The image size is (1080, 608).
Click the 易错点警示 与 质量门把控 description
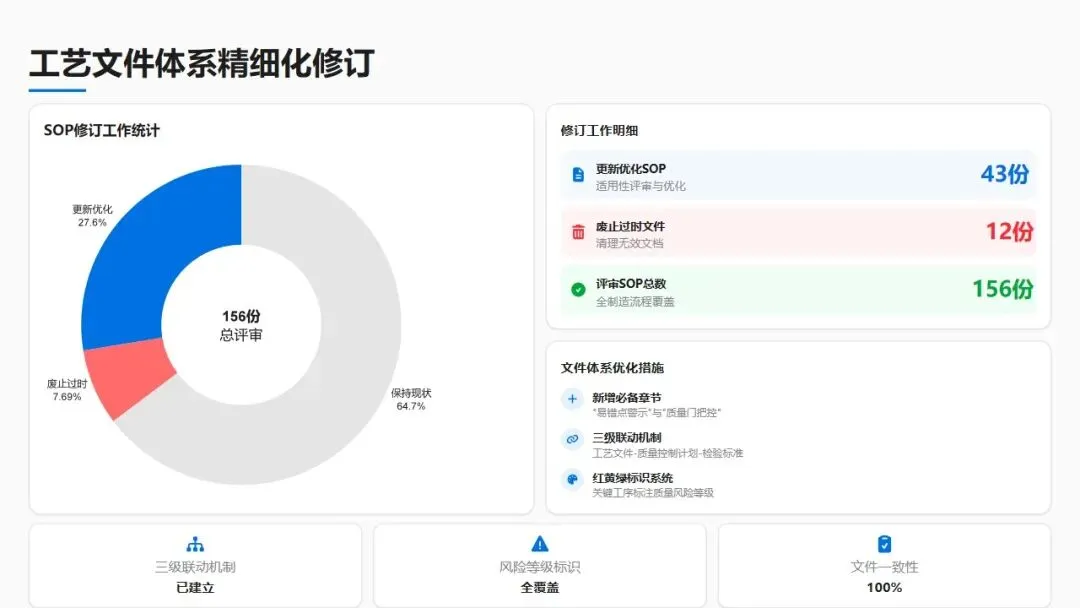657,412
